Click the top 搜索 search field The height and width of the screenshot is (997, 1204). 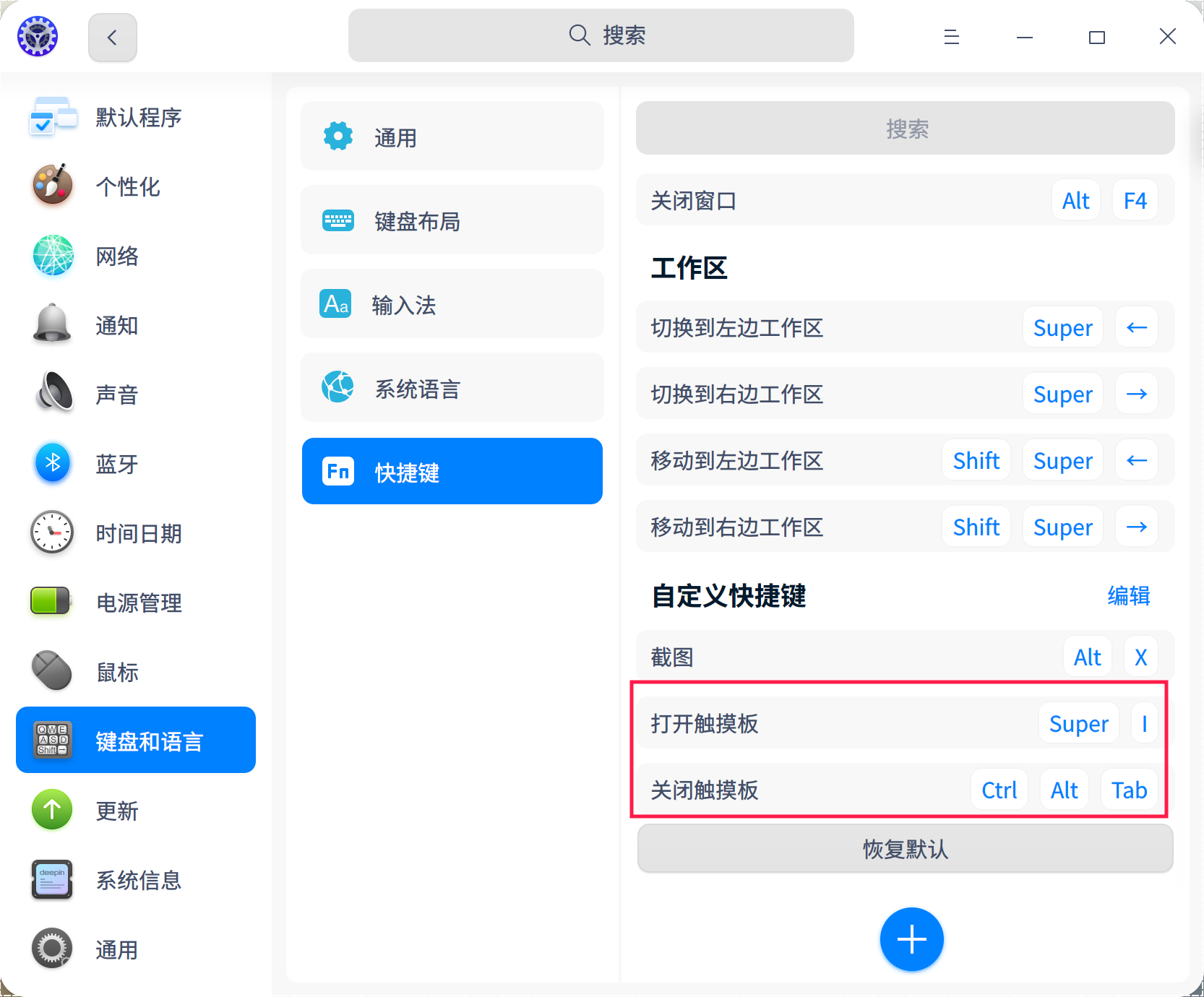tap(601, 35)
